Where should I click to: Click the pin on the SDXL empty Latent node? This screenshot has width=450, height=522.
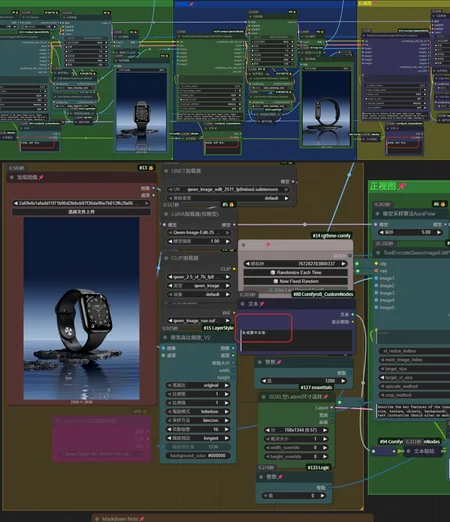325,397
